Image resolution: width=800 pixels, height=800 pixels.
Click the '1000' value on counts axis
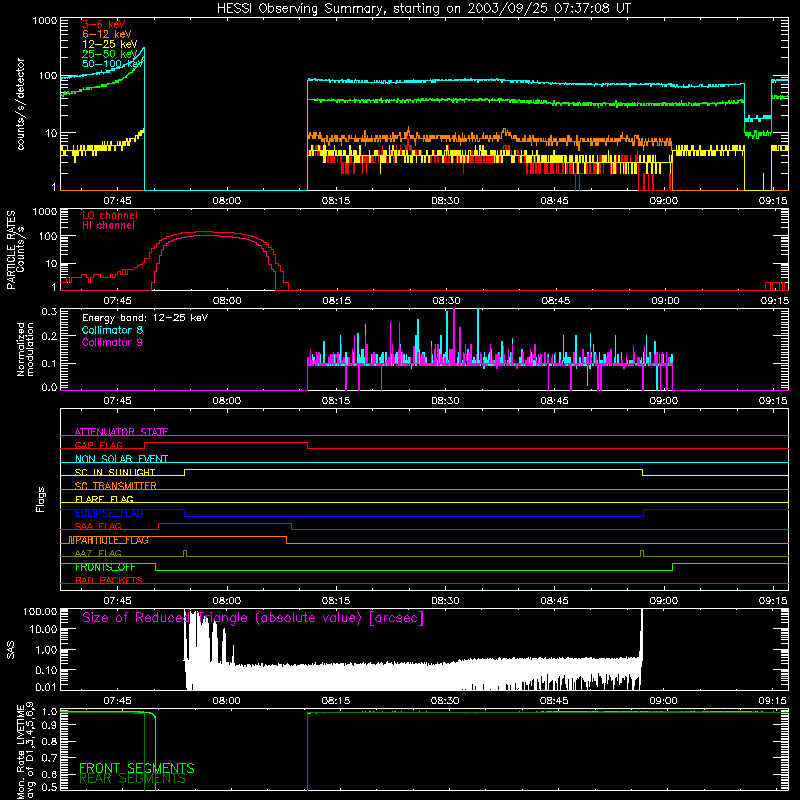44,21
